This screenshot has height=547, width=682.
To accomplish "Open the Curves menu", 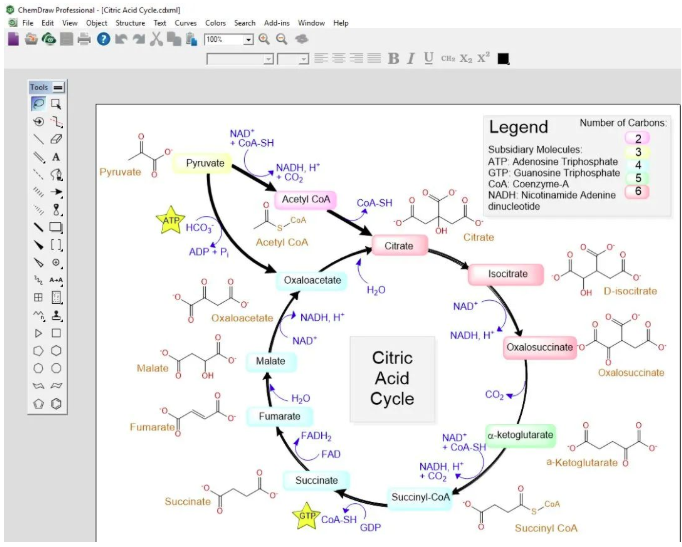I will coord(186,23).
